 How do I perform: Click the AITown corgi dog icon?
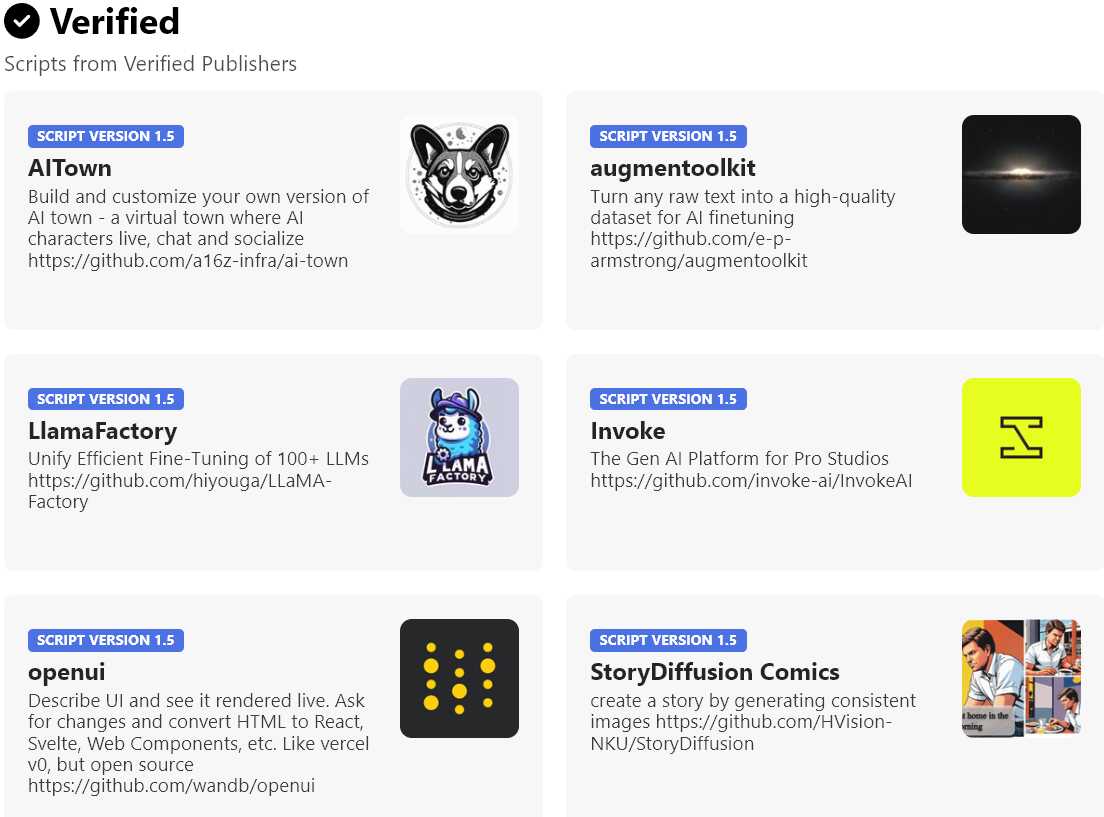[x=459, y=174]
